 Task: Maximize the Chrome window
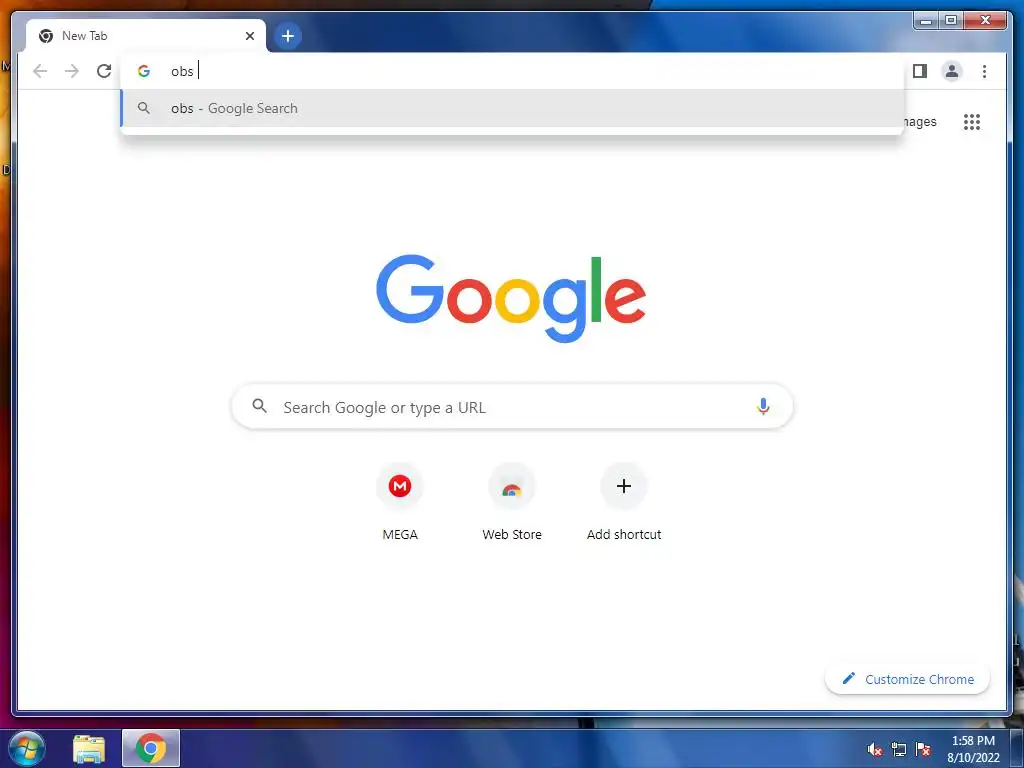[951, 20]
